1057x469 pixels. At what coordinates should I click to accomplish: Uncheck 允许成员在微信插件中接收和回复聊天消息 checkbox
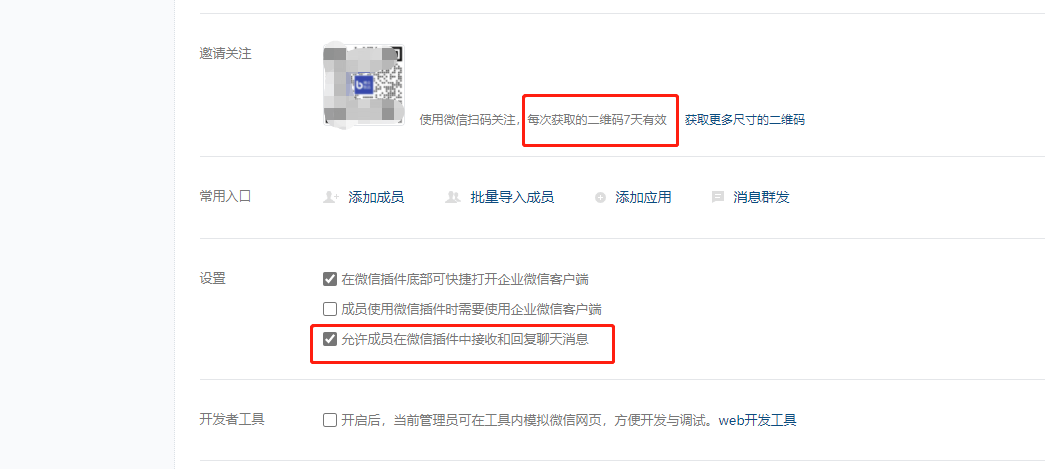[330, 339]
